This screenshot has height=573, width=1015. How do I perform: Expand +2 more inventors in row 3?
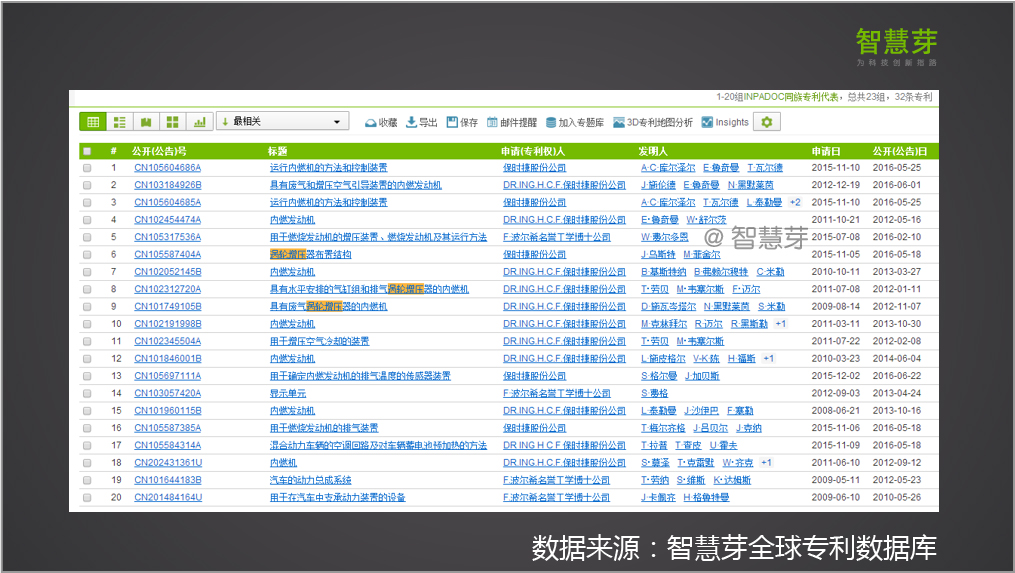(x=795, y=202)
